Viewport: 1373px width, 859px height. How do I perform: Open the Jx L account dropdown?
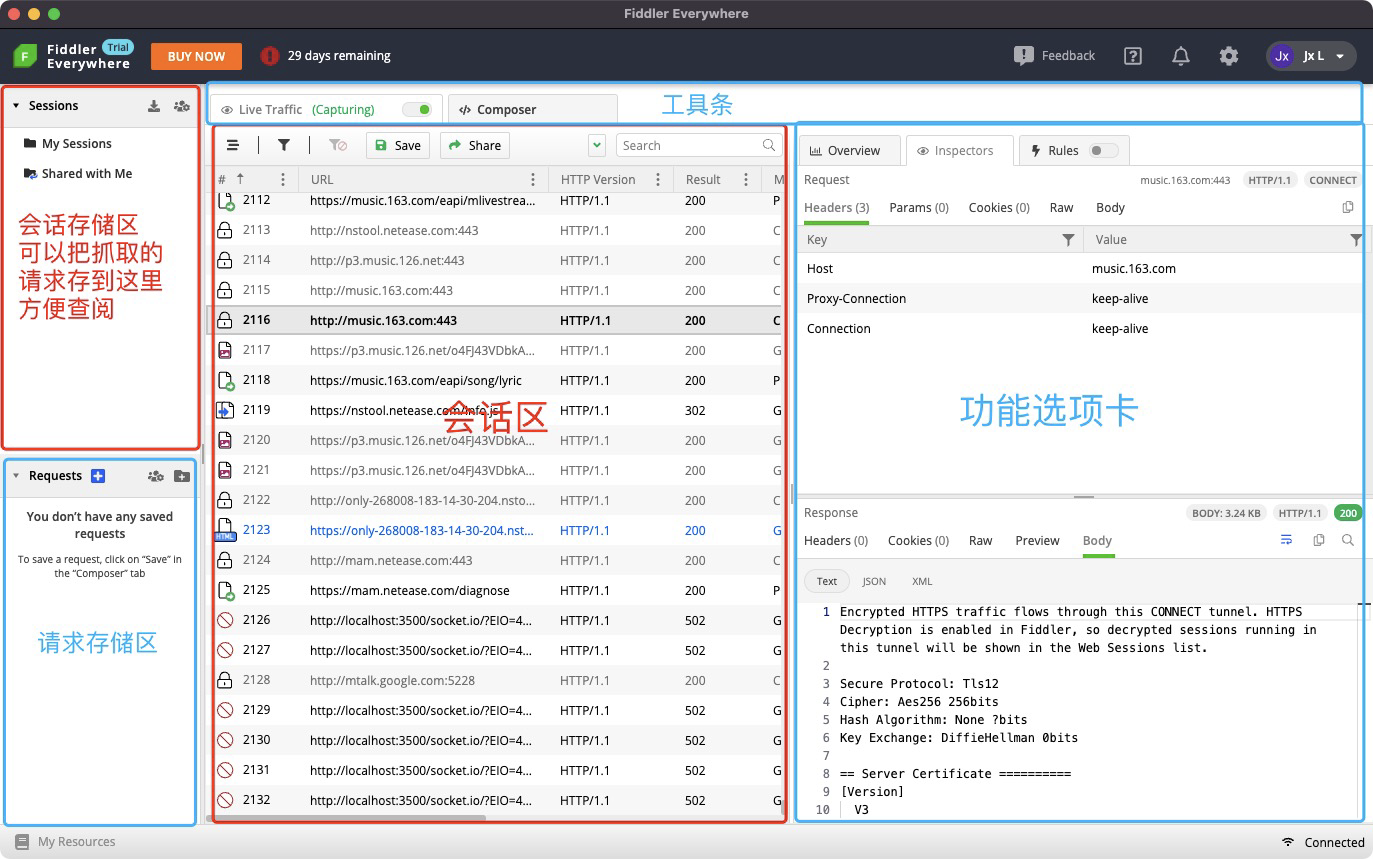pyautogui.click(x=1311, y=56)
